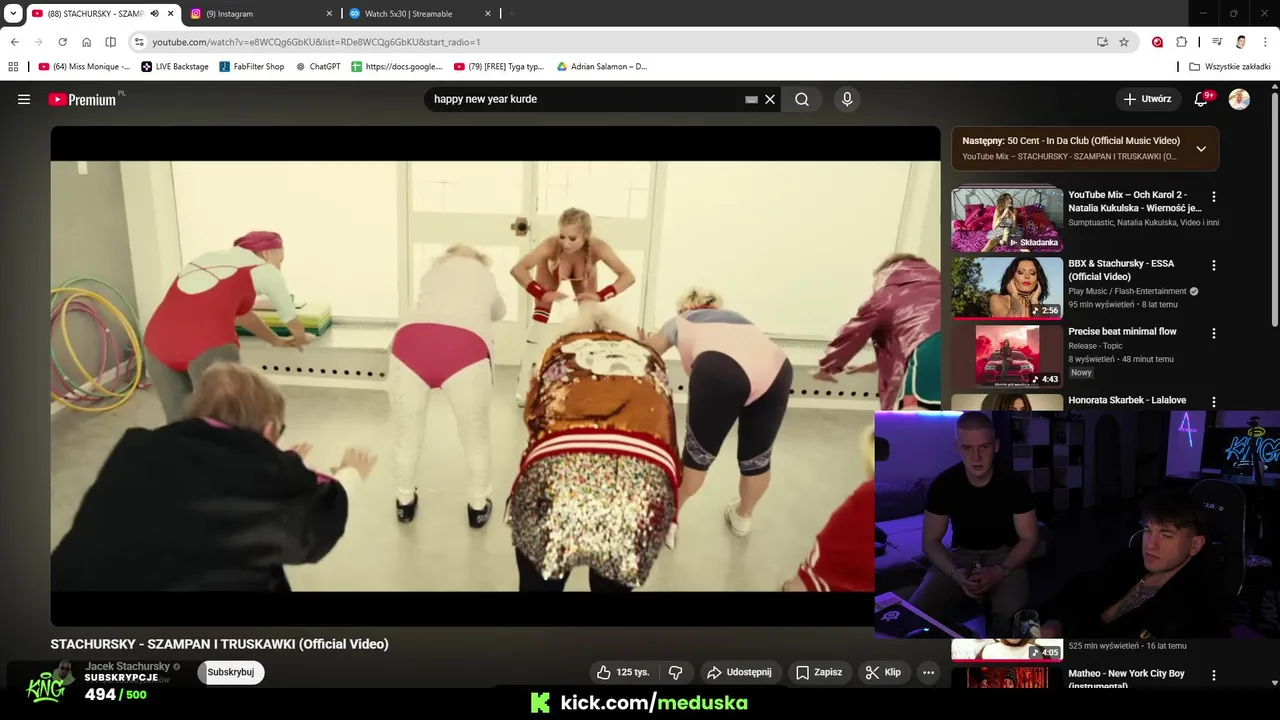Open FabFilter Shop bookmark
This screenshot has height=720, width=1280.
coord(252,67)
